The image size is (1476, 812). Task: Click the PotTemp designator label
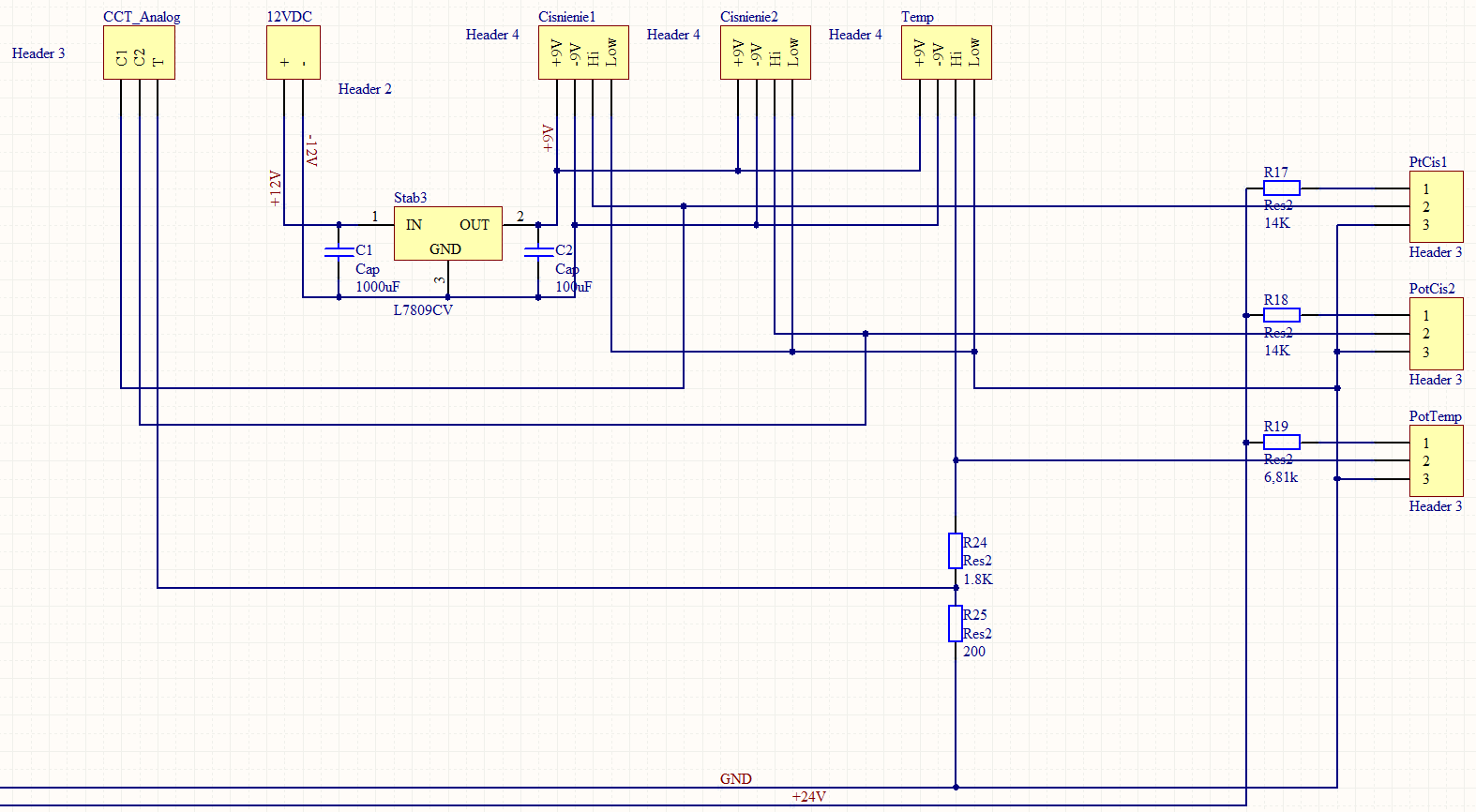pos(1436,416)
